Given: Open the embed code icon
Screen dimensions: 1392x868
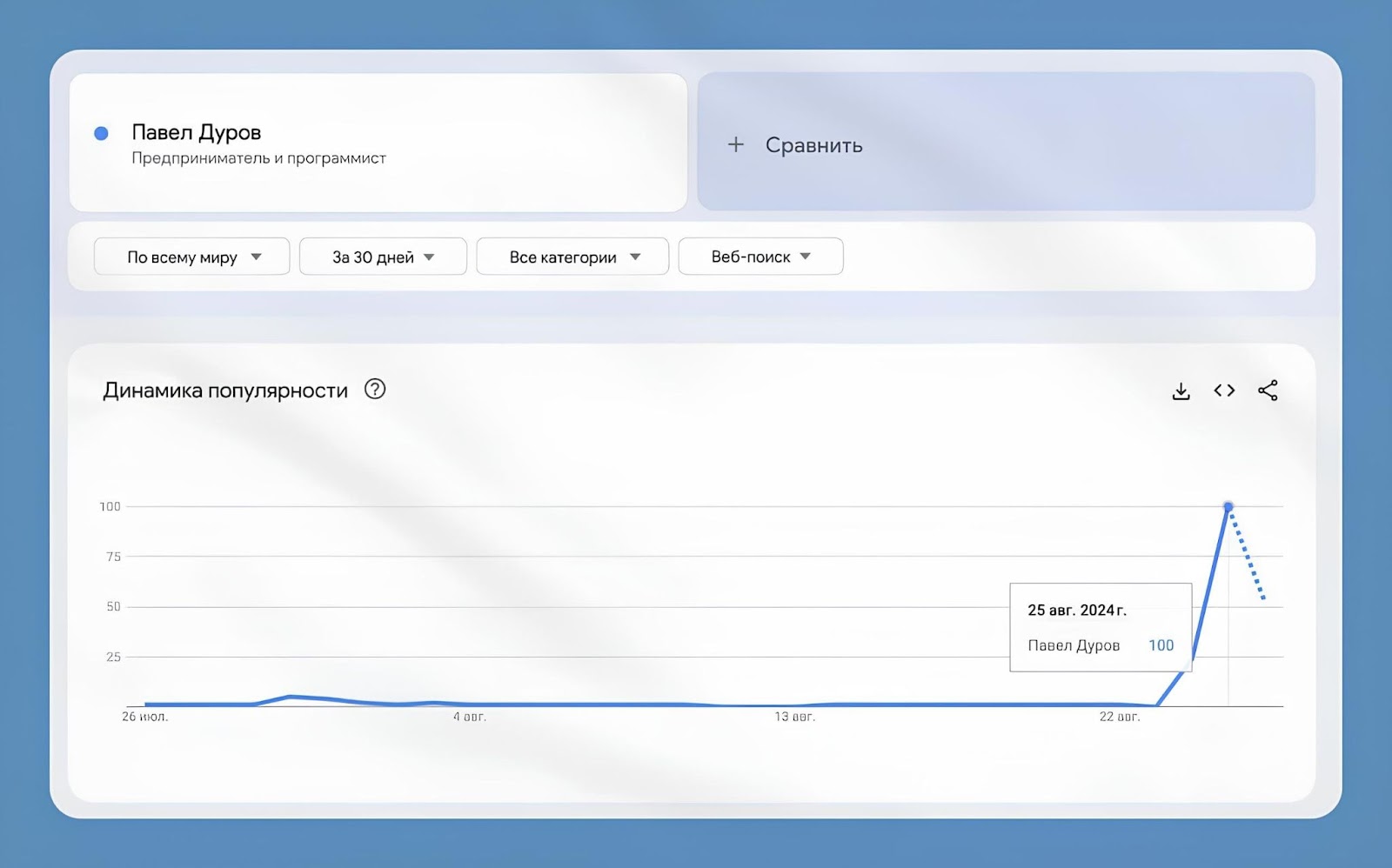Looking at the screenshot, I should (x=1224, y=391).
